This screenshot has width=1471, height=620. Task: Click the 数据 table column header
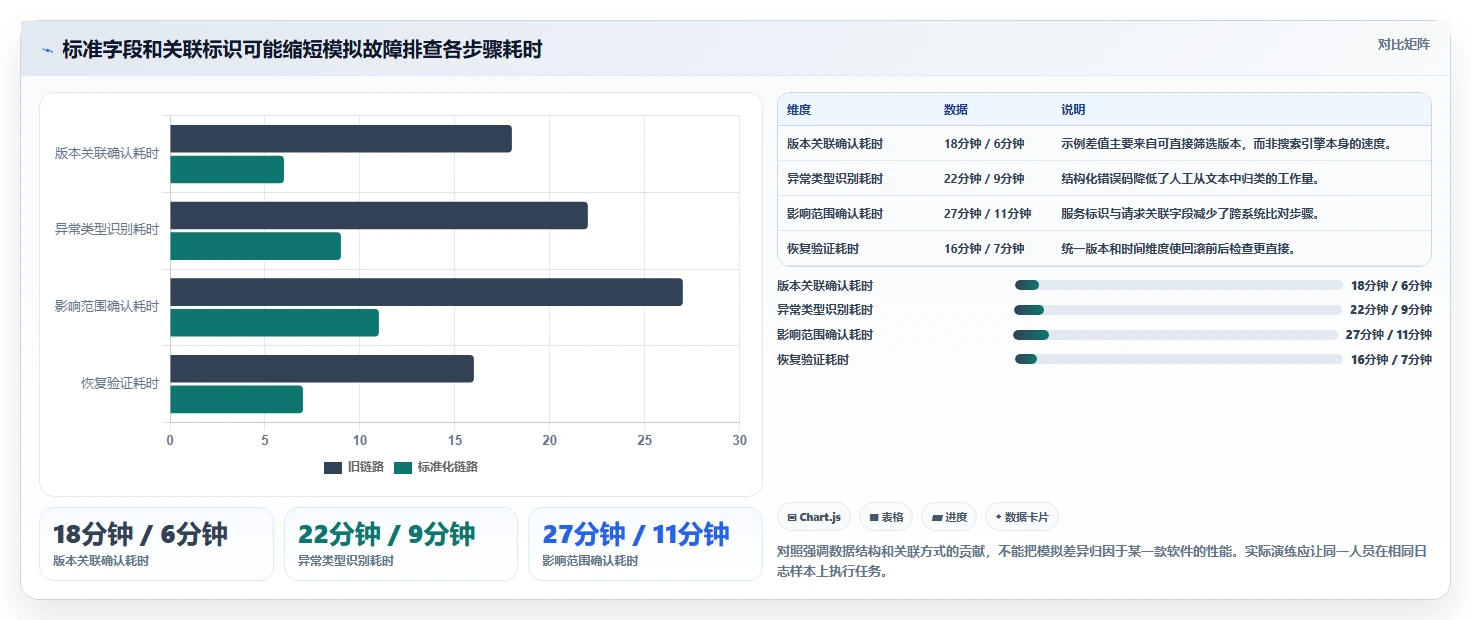tap(956, 109)
